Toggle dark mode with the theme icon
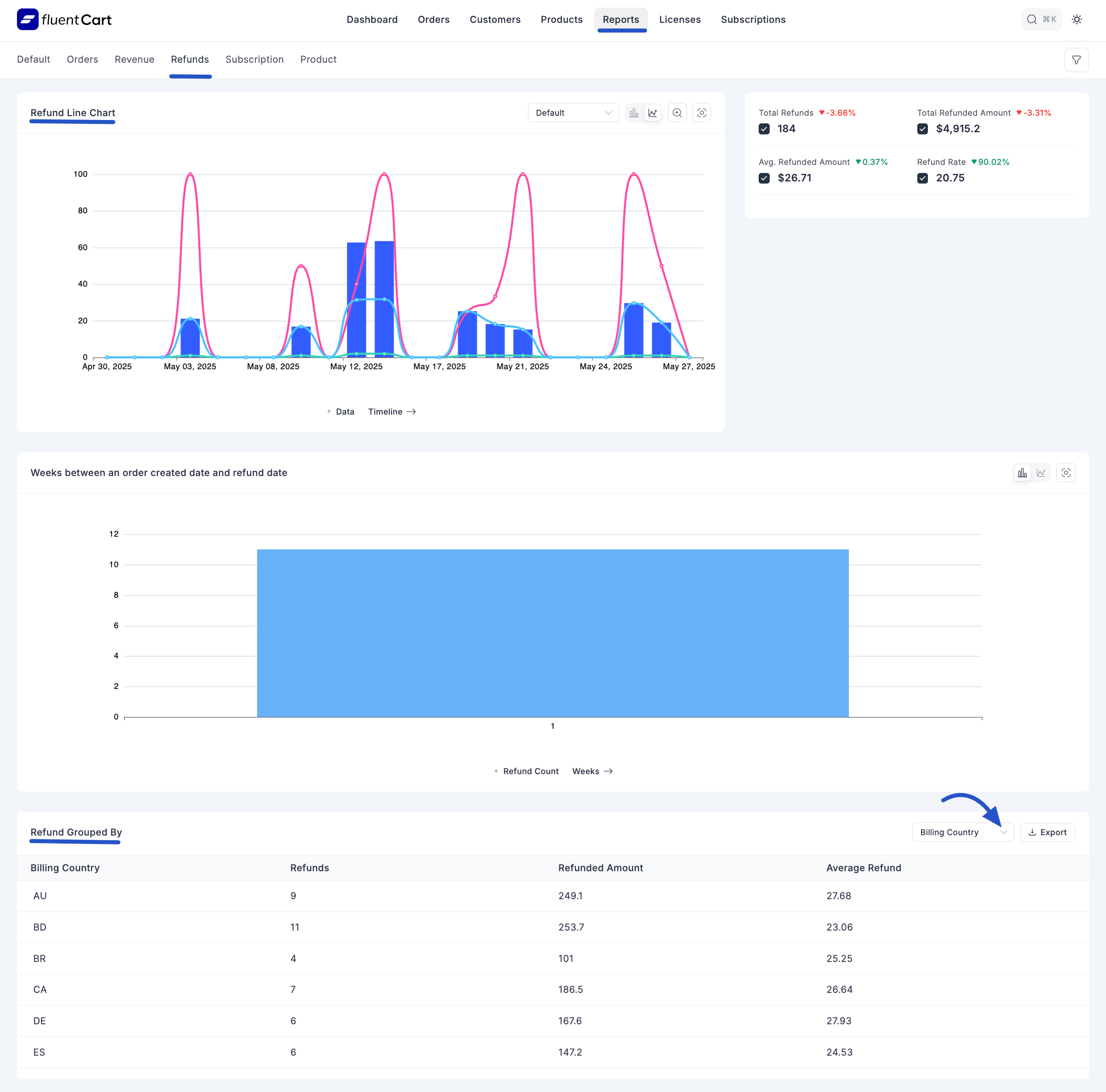1106x1092 pixels. click(x=1077, y=19)
